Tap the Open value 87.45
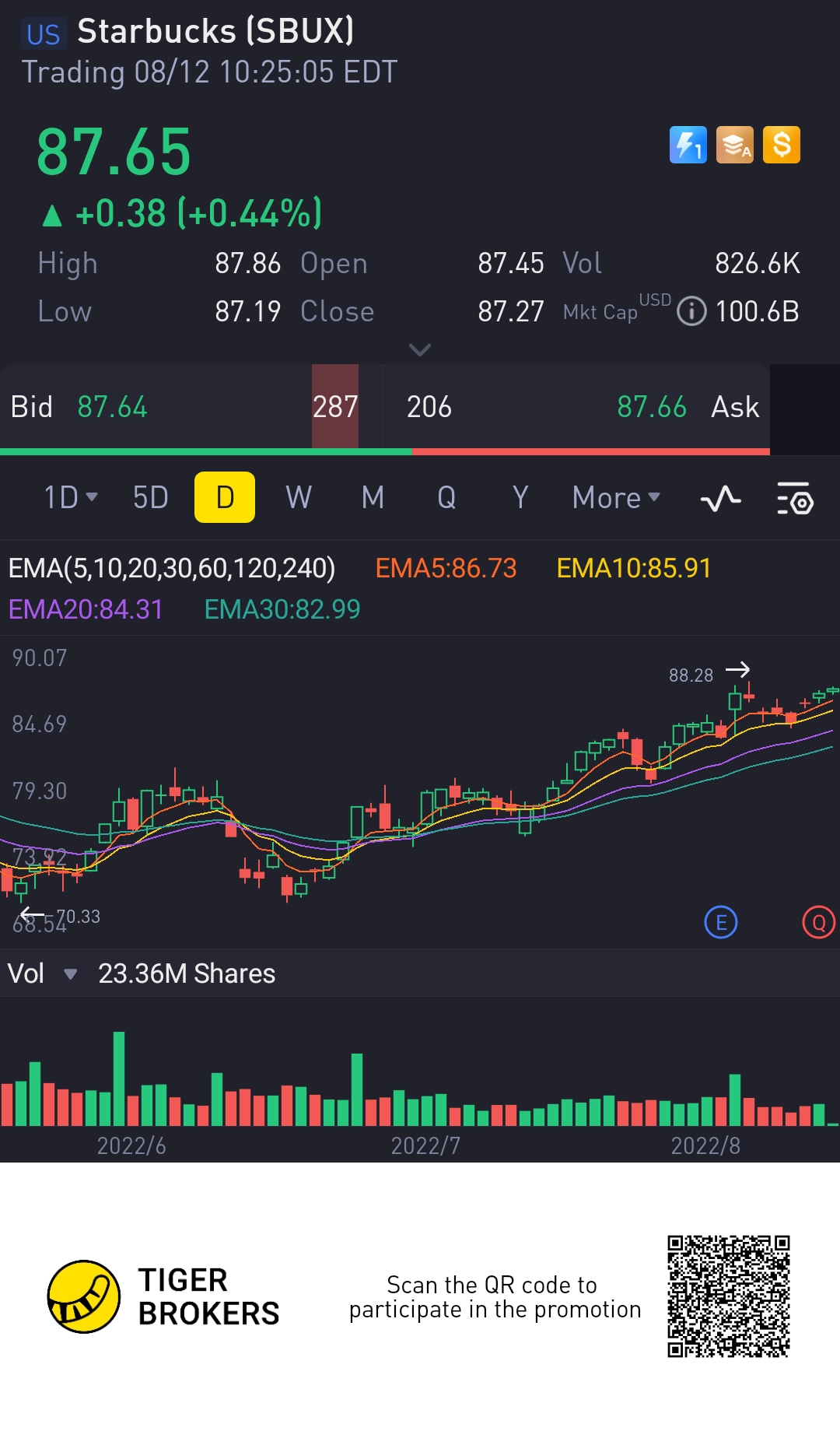 [511, 263]
